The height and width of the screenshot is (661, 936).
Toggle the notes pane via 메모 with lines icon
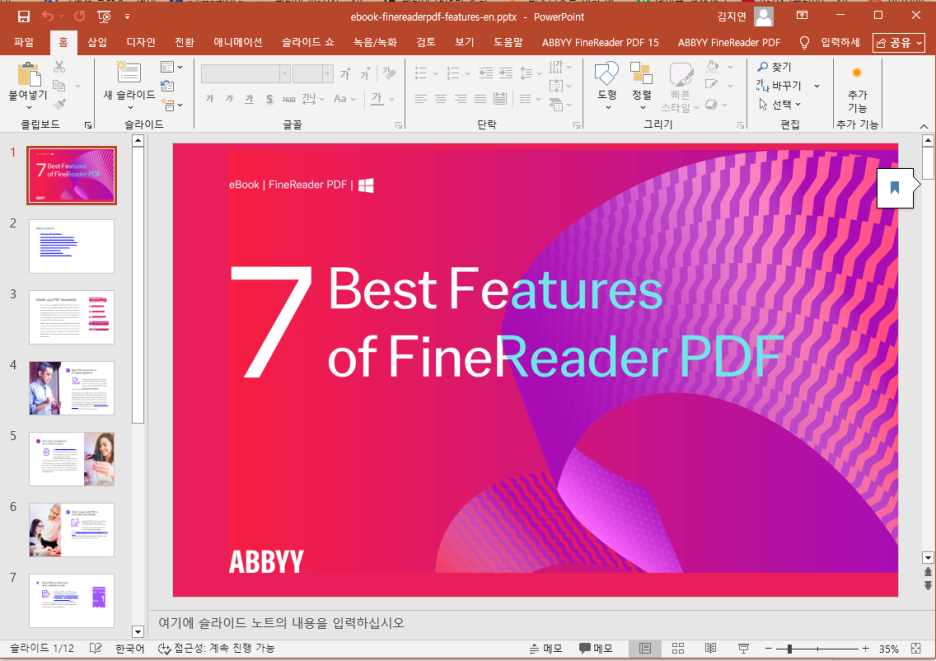(x=546, y=648)
